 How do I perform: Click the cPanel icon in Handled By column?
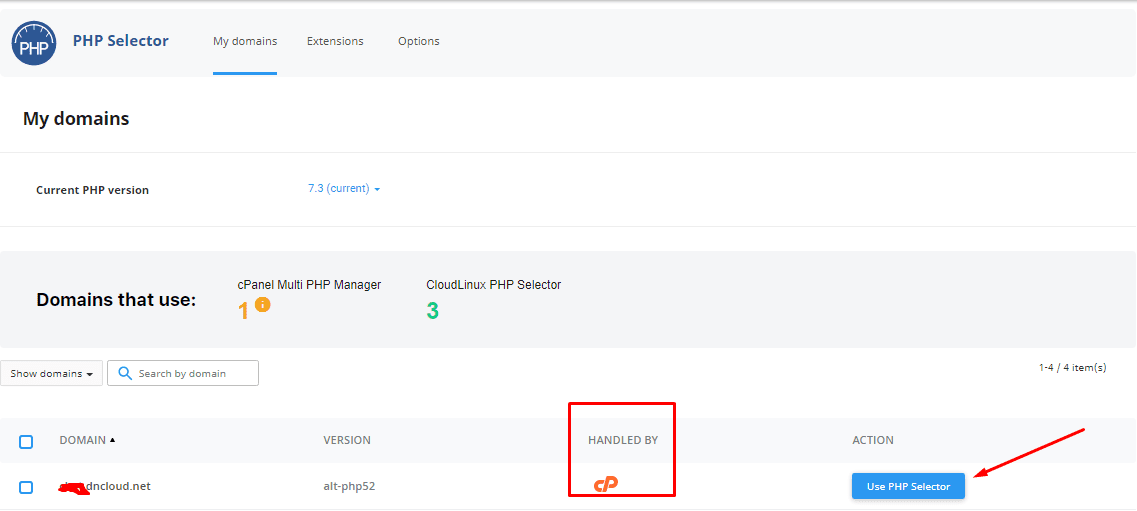(605, 485)
